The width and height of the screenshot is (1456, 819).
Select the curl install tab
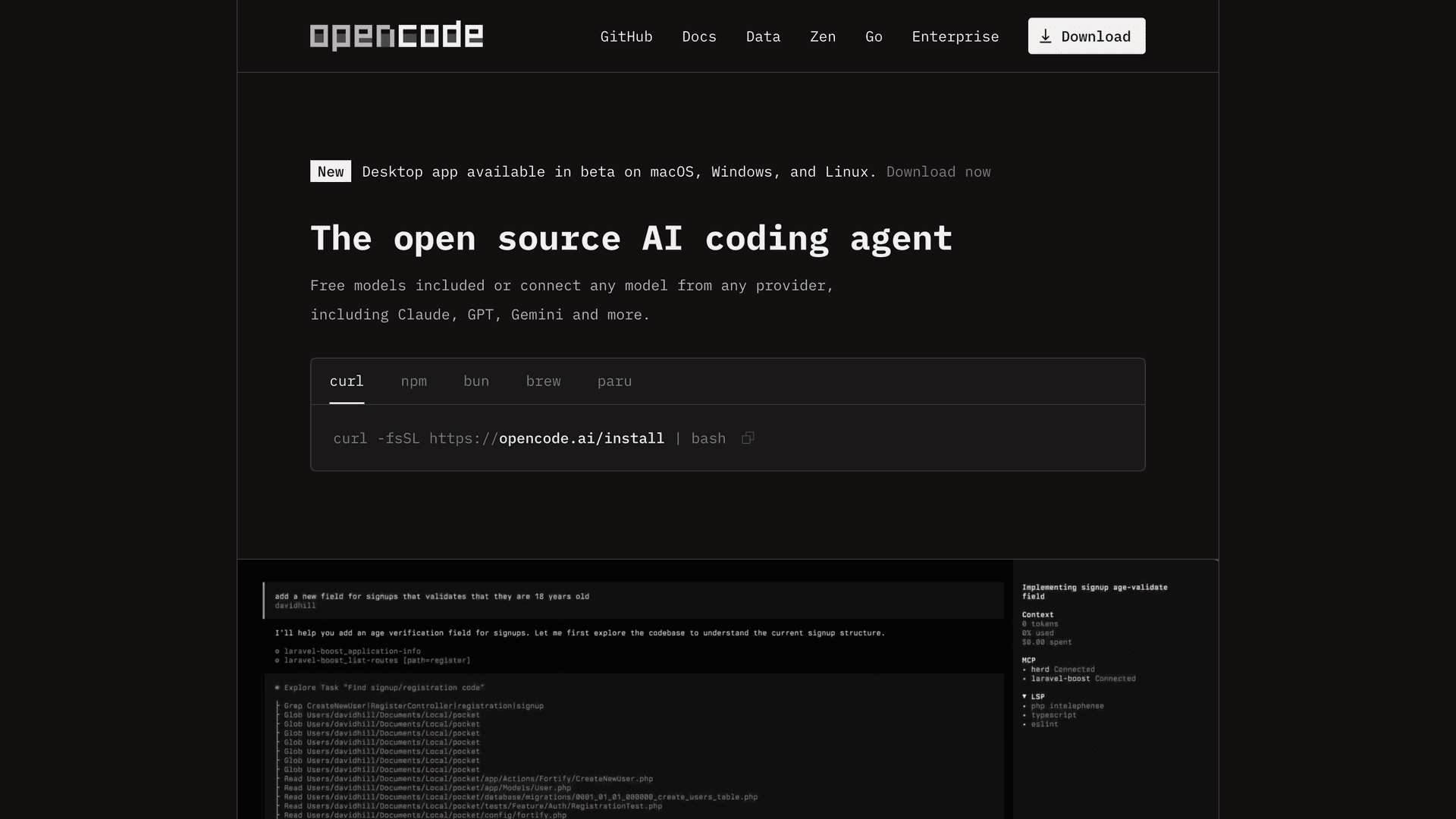pyautogui.click(x=347, y=381)
